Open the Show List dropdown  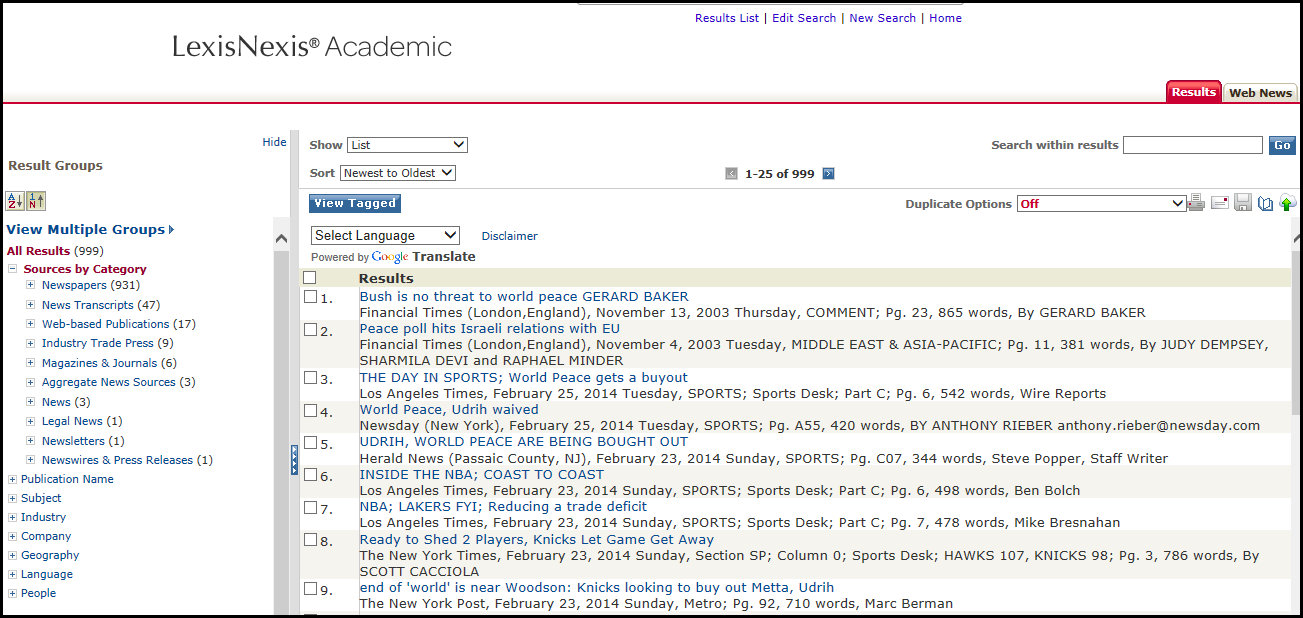click(x=407, y=145)
